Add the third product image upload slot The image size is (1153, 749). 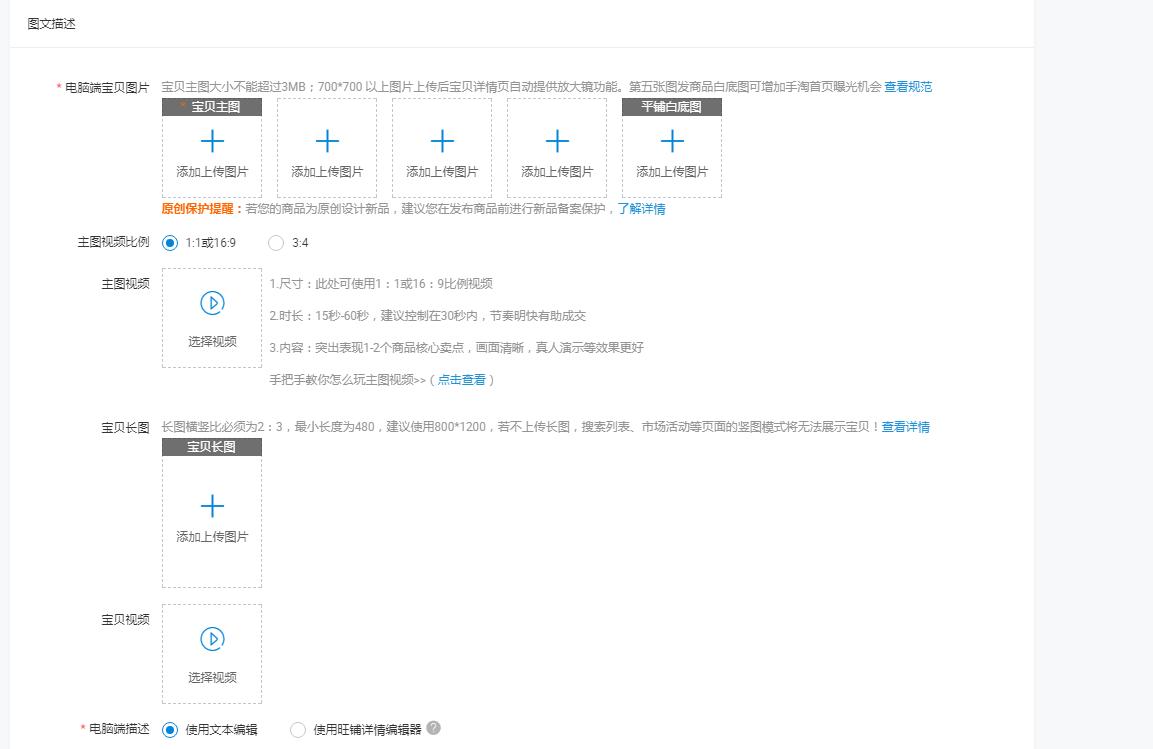[442, 148]
